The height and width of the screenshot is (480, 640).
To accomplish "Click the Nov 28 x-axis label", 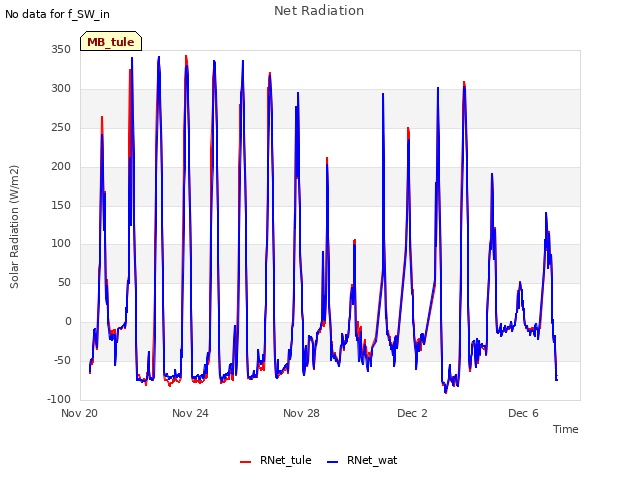I will 301,413.
